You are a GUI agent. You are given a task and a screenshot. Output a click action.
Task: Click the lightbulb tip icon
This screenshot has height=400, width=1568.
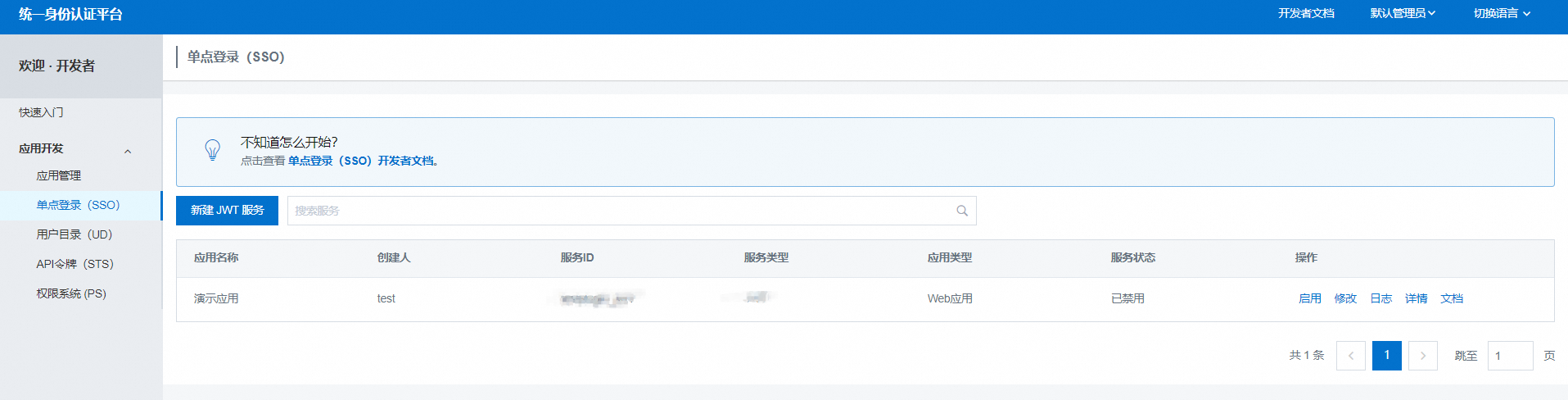212,150
